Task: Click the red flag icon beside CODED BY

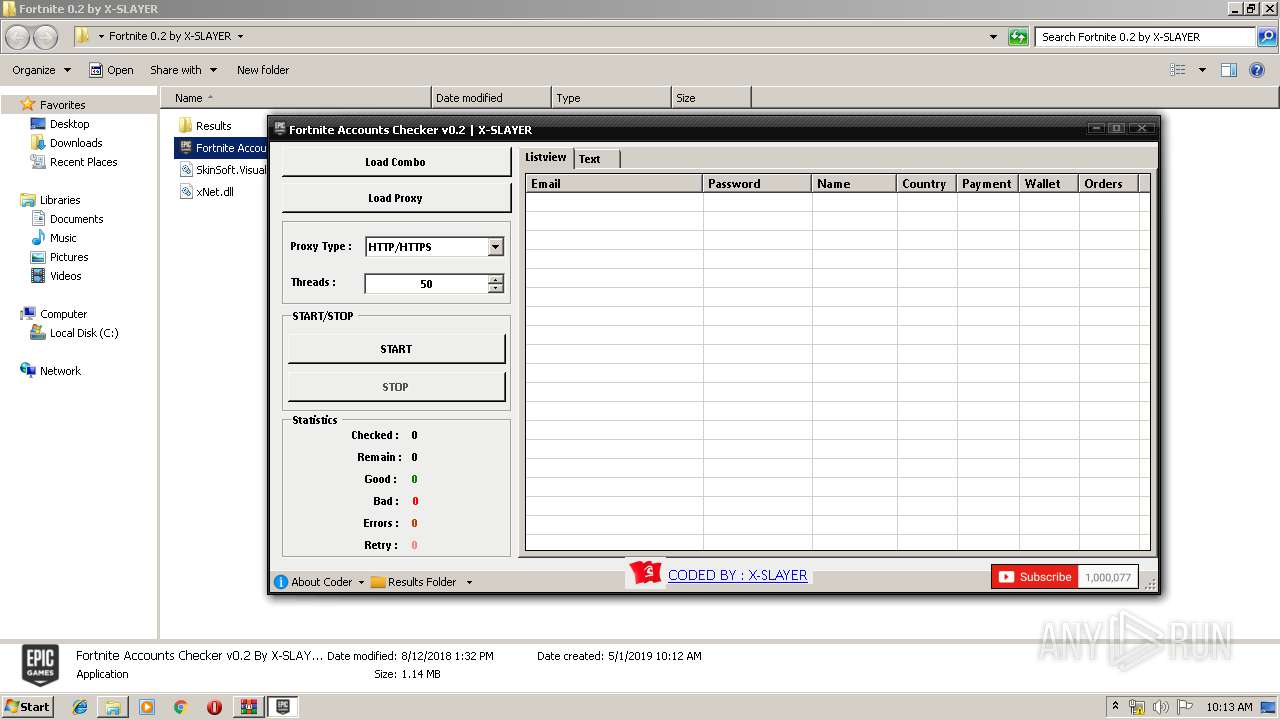Action: 647,573
